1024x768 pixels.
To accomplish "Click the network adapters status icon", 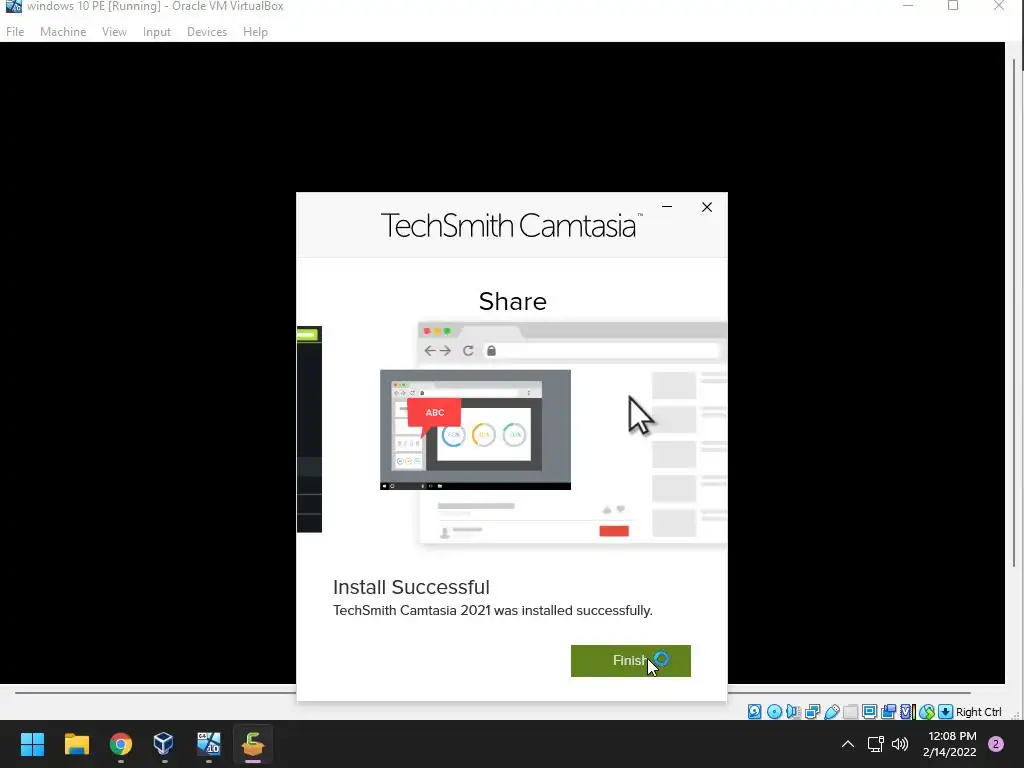I will click(x=812, y=712).
